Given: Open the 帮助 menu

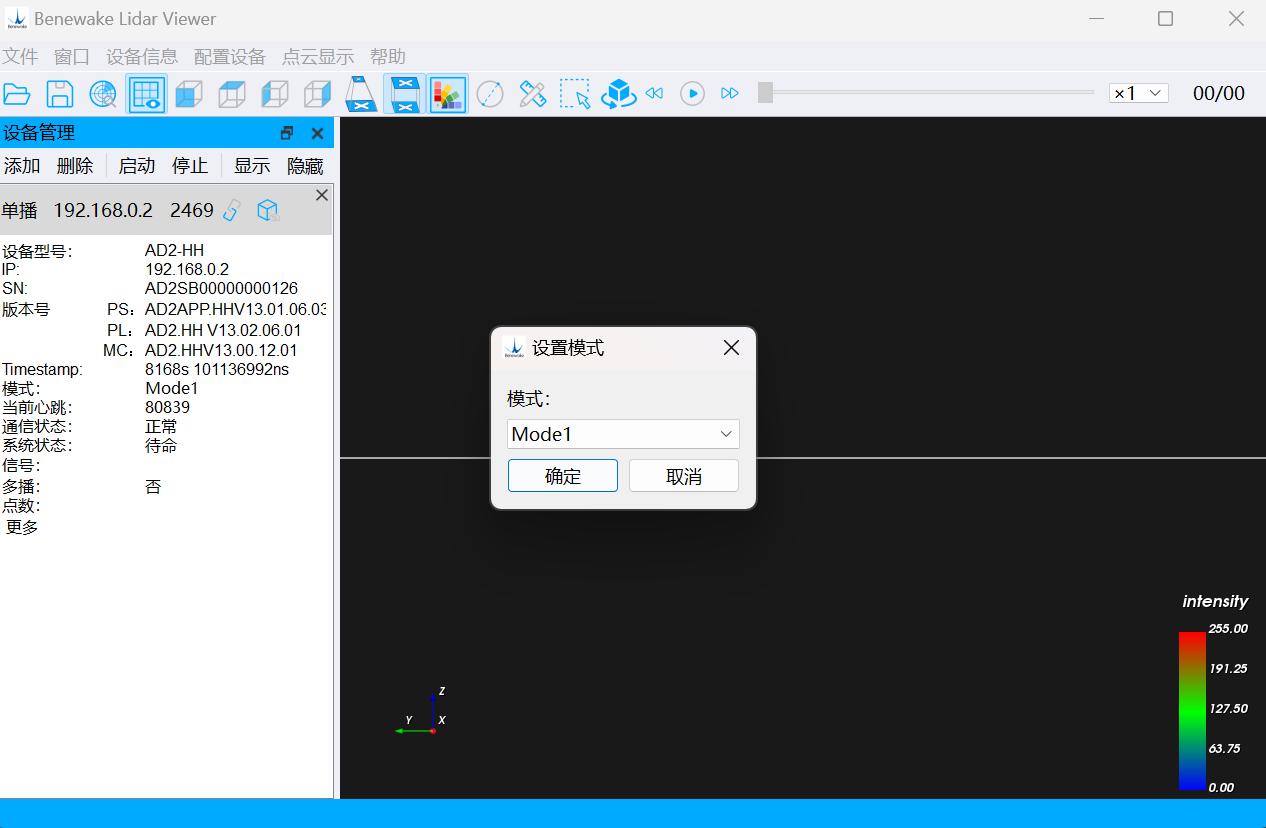Looking at the screenshot, I should (x=388, y=57).
